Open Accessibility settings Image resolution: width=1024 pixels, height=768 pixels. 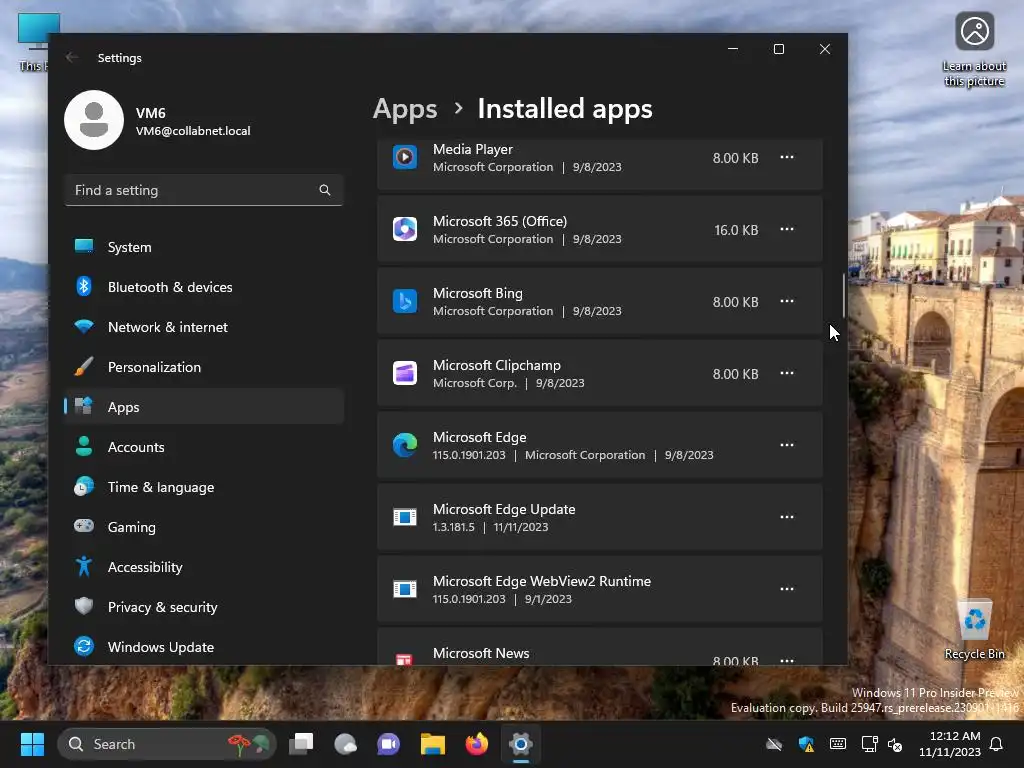point(204,567)
